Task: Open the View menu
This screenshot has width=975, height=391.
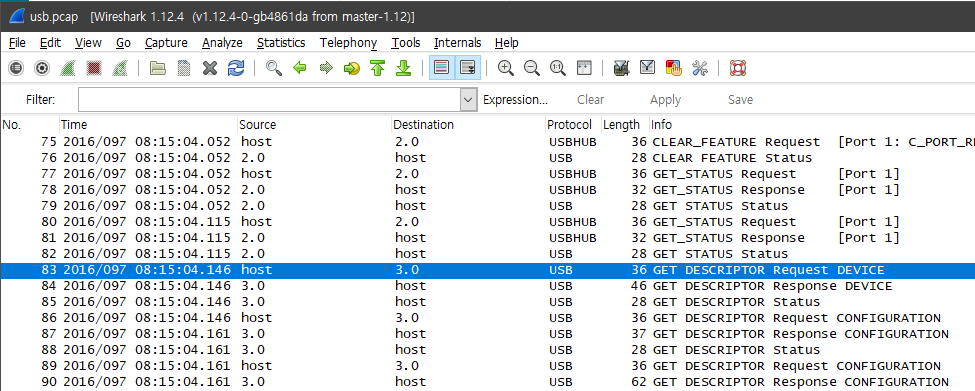Action: coord(88,43)
